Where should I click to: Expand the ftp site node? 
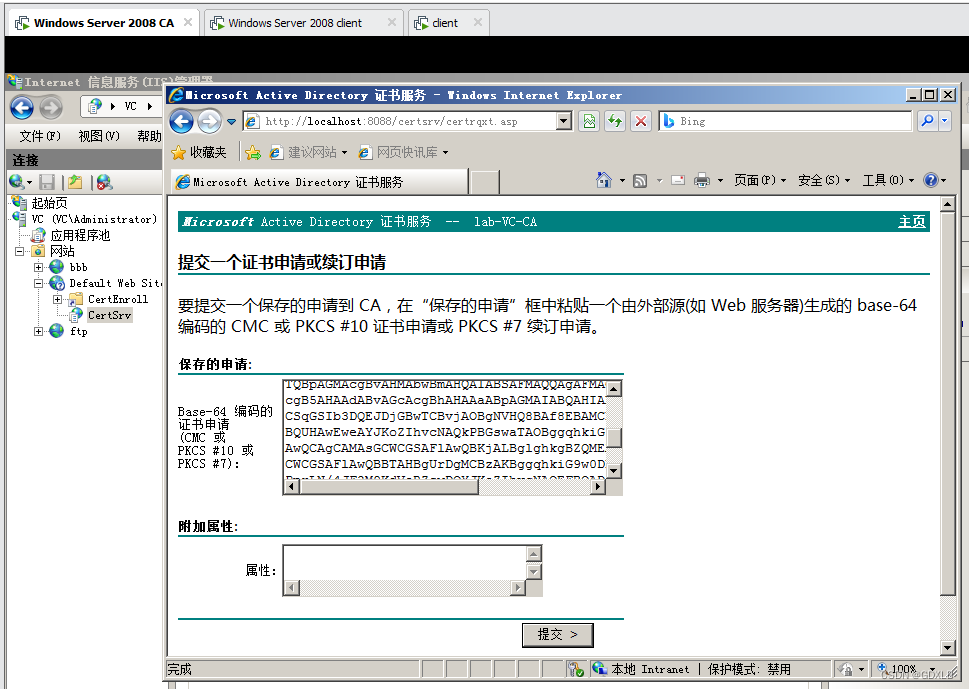[38, 331]
